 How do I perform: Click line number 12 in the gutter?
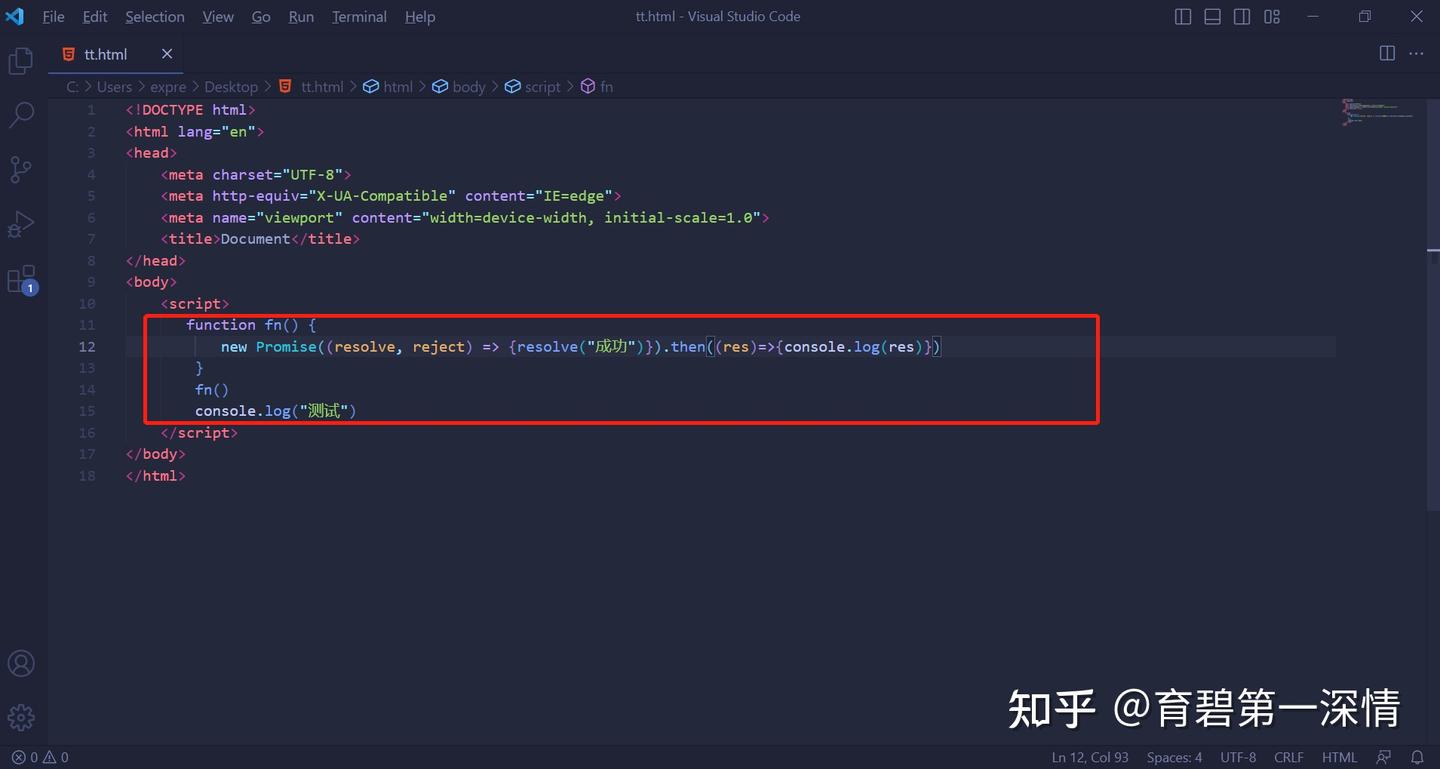tap(88, 346)
